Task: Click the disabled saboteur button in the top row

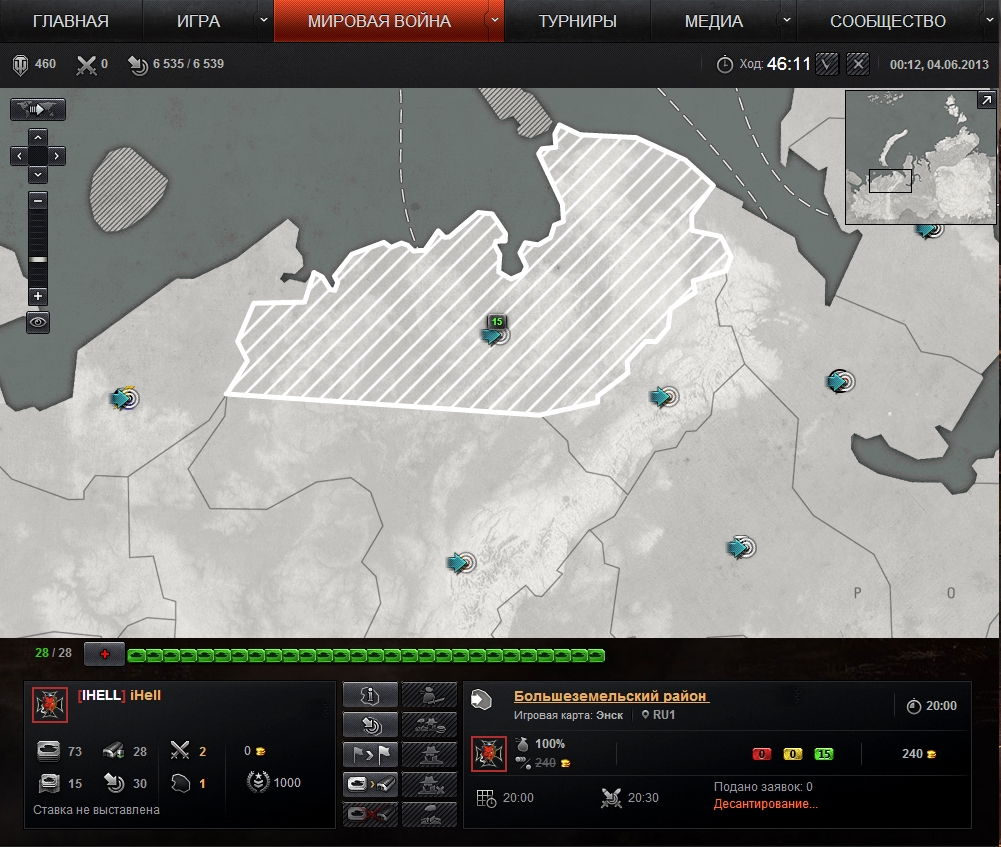Action: [430, 694]
